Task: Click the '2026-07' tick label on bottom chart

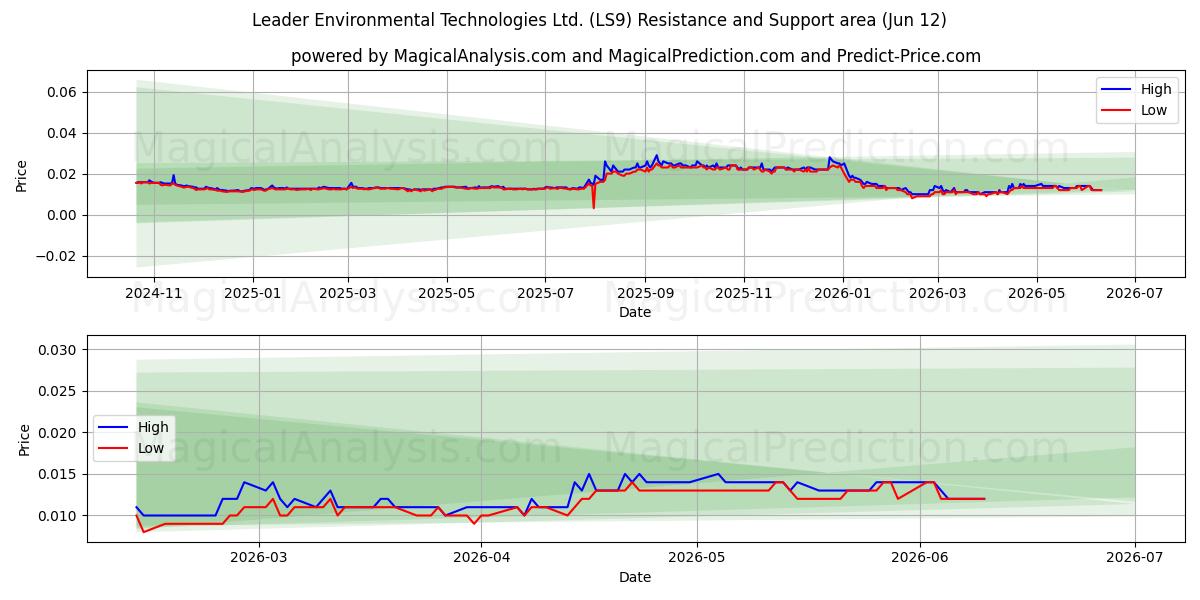Action: [1135, 559]
